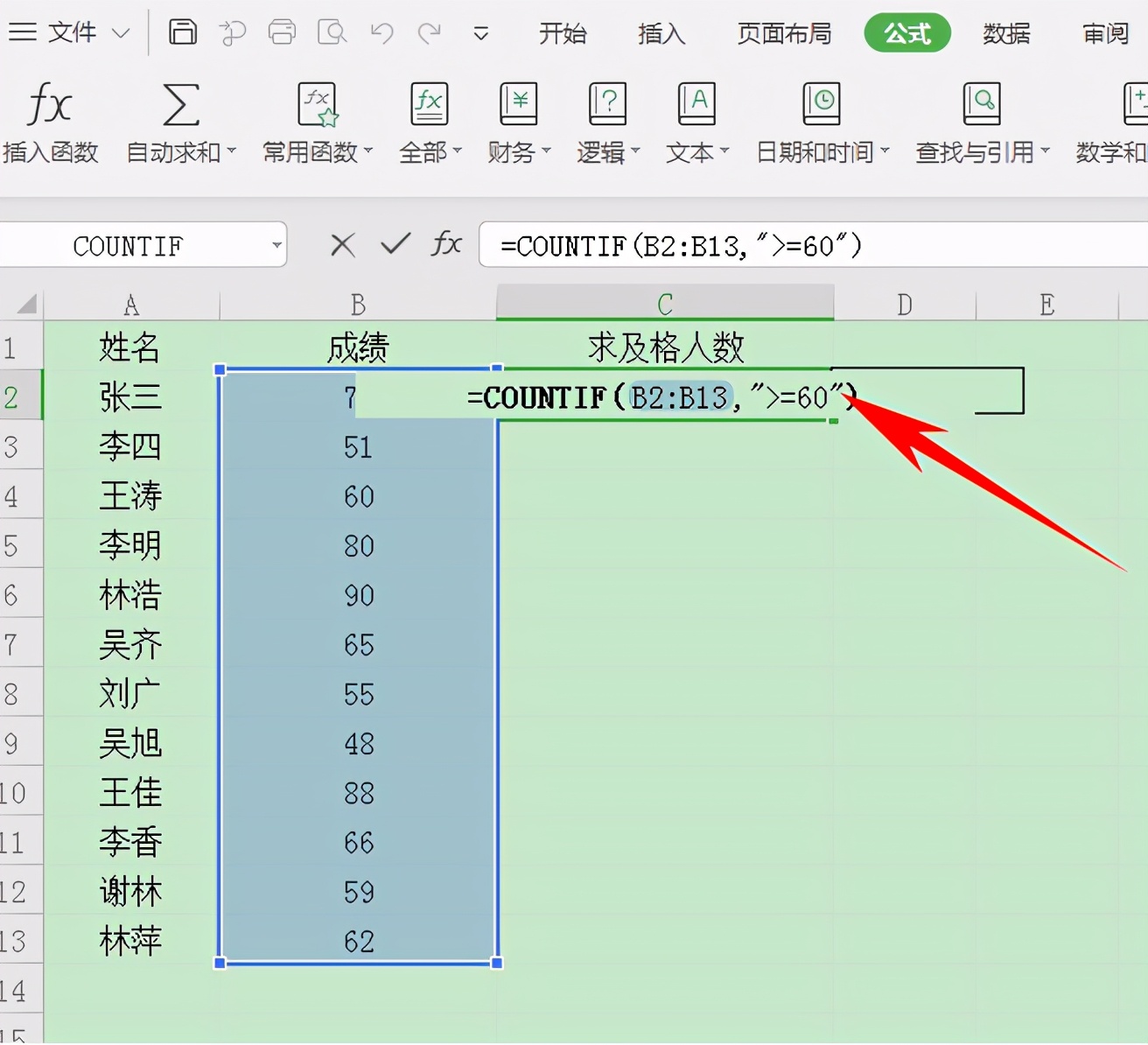Image resolution: width=1148 pixels, height=1045 pixels.
Task: Click the 文本 functions icon
Action: (x=696, y=104)
